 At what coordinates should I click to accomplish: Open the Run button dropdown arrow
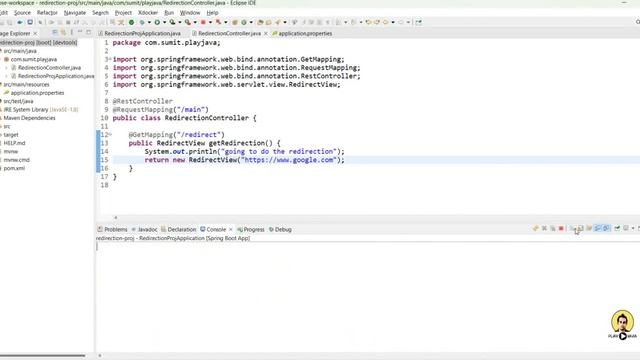coord(164,22)
